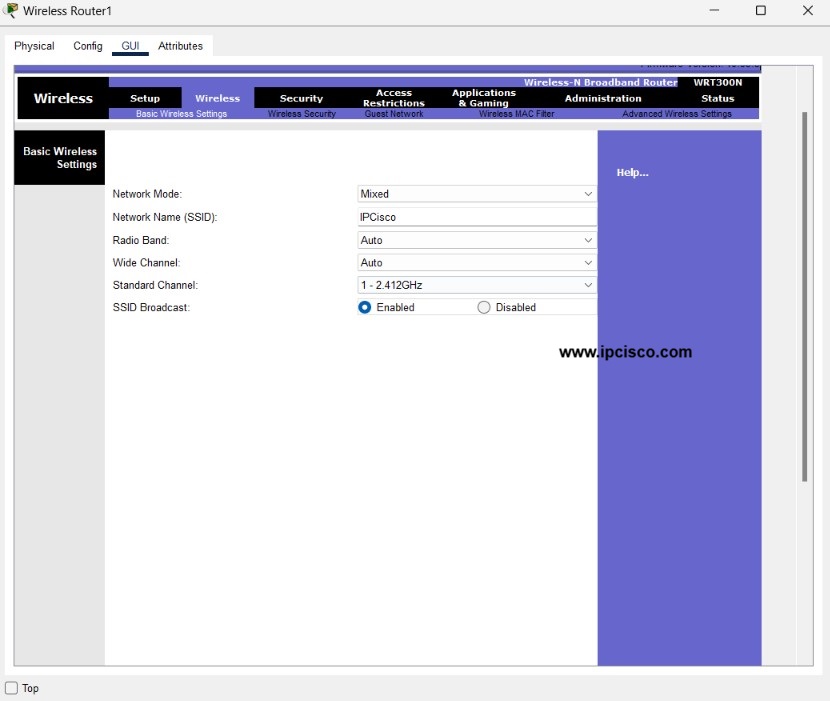
Task: Open Wireless Security submenu
Action: click(x=302, y=114)
